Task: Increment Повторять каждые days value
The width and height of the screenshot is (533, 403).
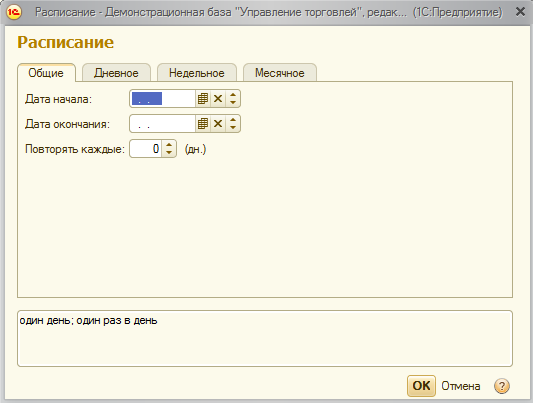Action: point(169,145)
